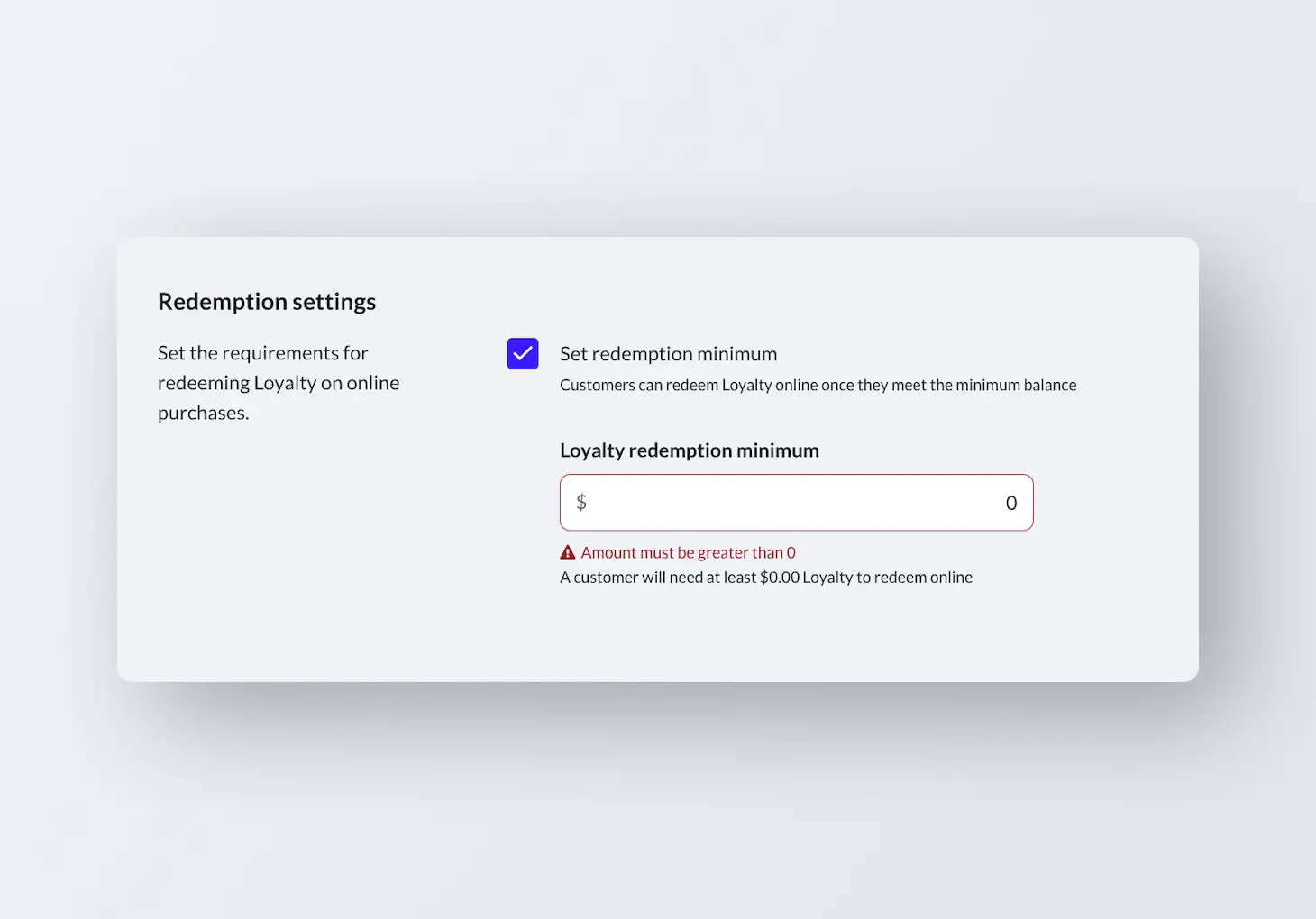Uncheck the Set redemption minimum checkbox

(523, 354)
